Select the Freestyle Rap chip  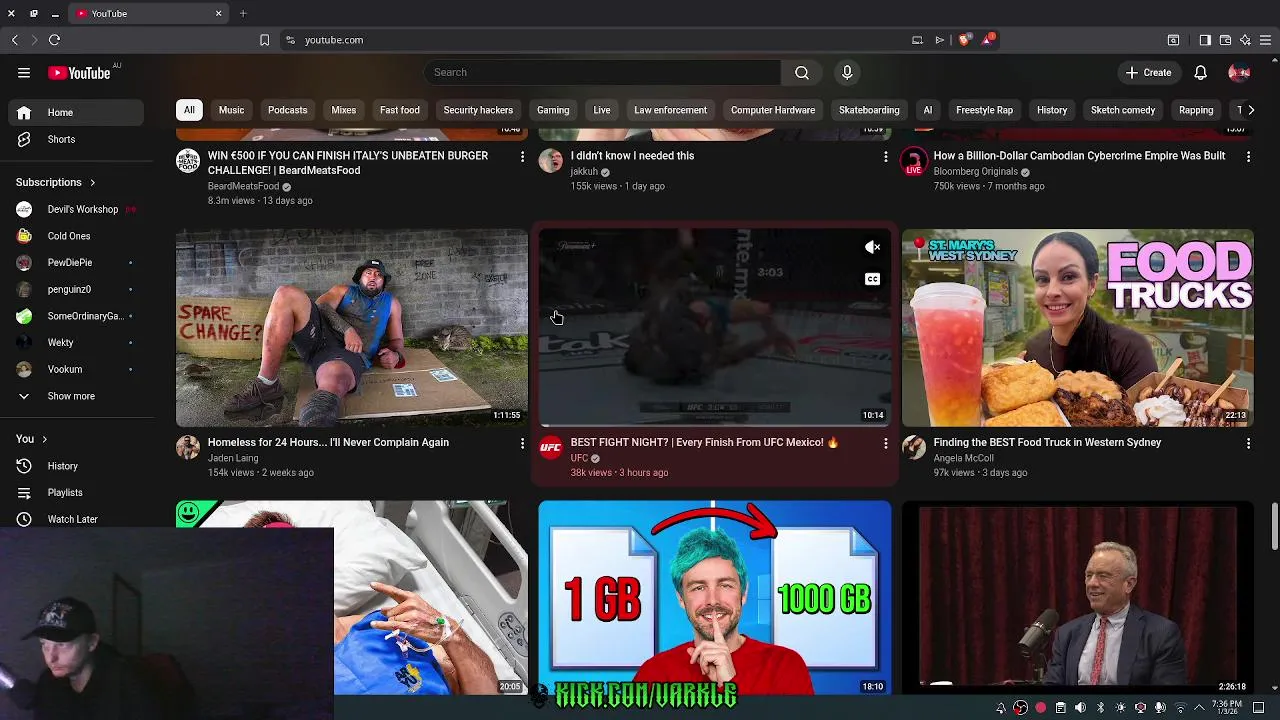point(984,110)
